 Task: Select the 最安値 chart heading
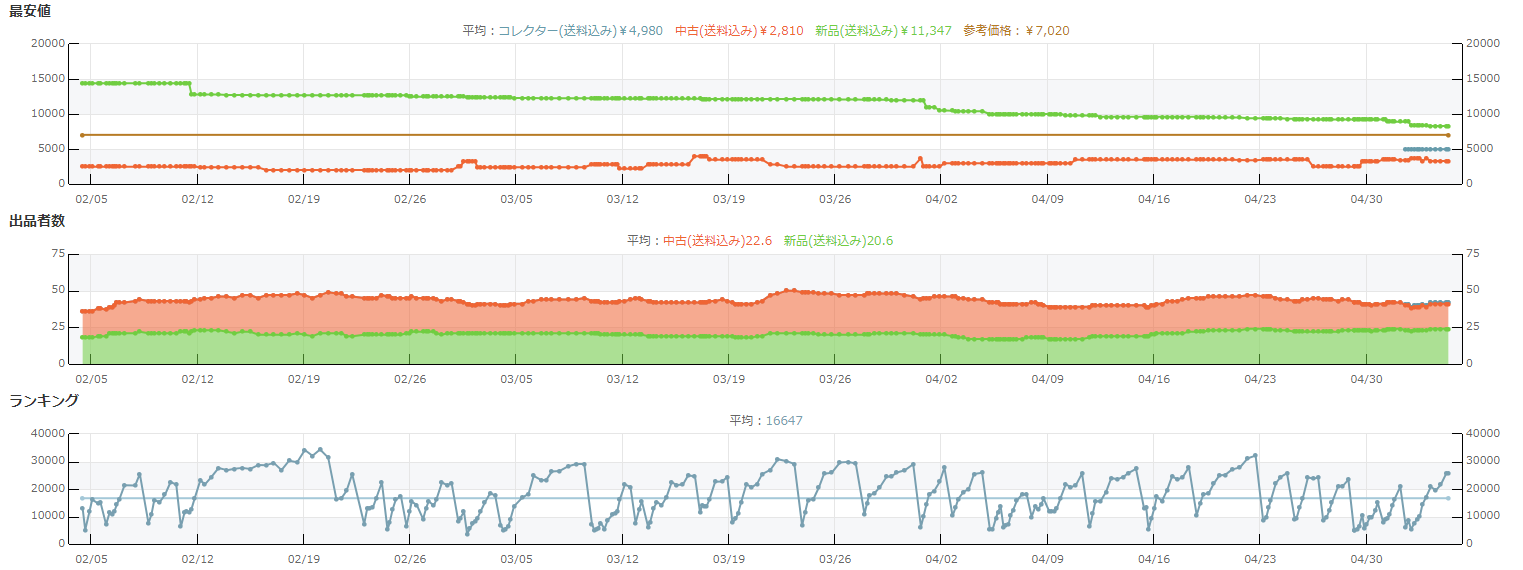(30, 11)
